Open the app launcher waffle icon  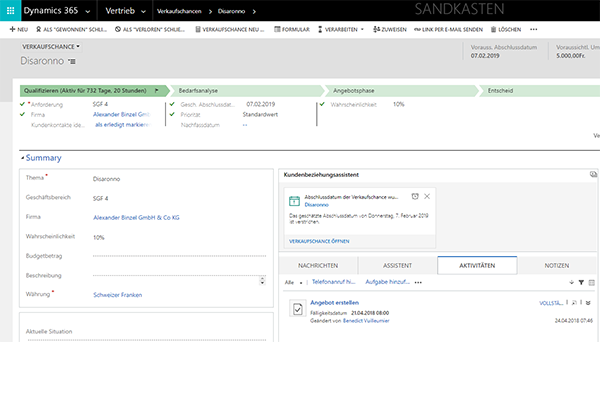[x=10, y=11]
